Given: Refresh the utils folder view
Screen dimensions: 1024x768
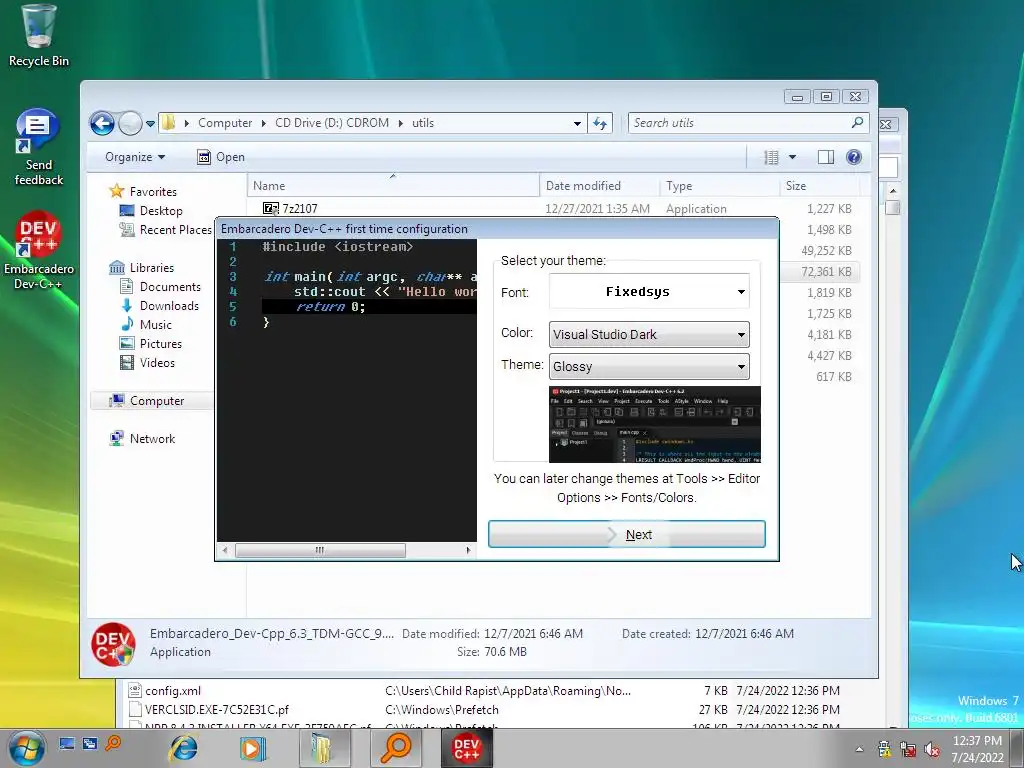Looking at the screenshot, I should (600, 123).
